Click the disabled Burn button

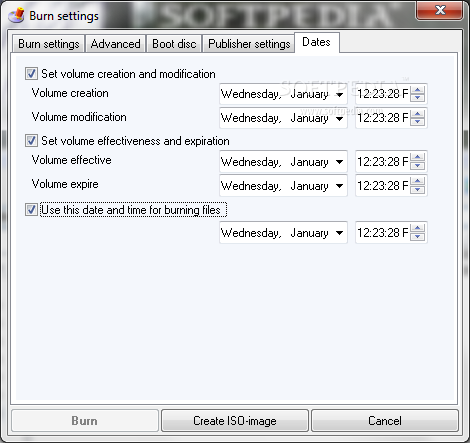click(85, 421)
